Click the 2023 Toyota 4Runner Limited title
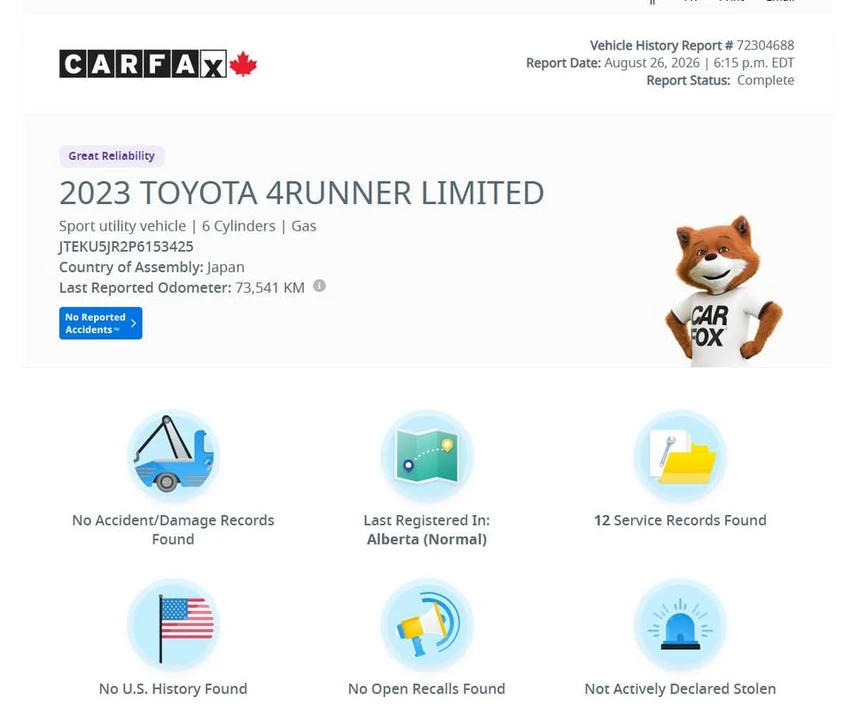Image resolution: width=851 pixels, height=720 pixels. tap(302, 193)
